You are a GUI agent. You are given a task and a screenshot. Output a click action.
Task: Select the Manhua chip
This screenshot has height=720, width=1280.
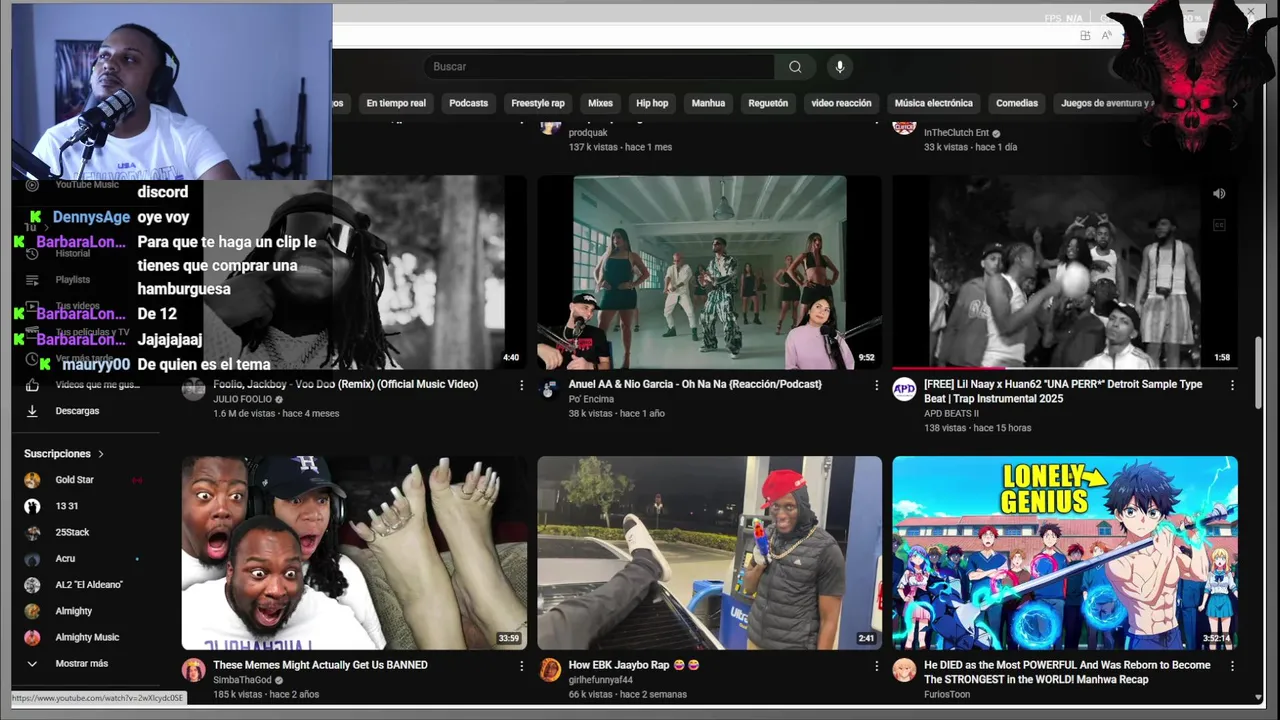[708, 103]
